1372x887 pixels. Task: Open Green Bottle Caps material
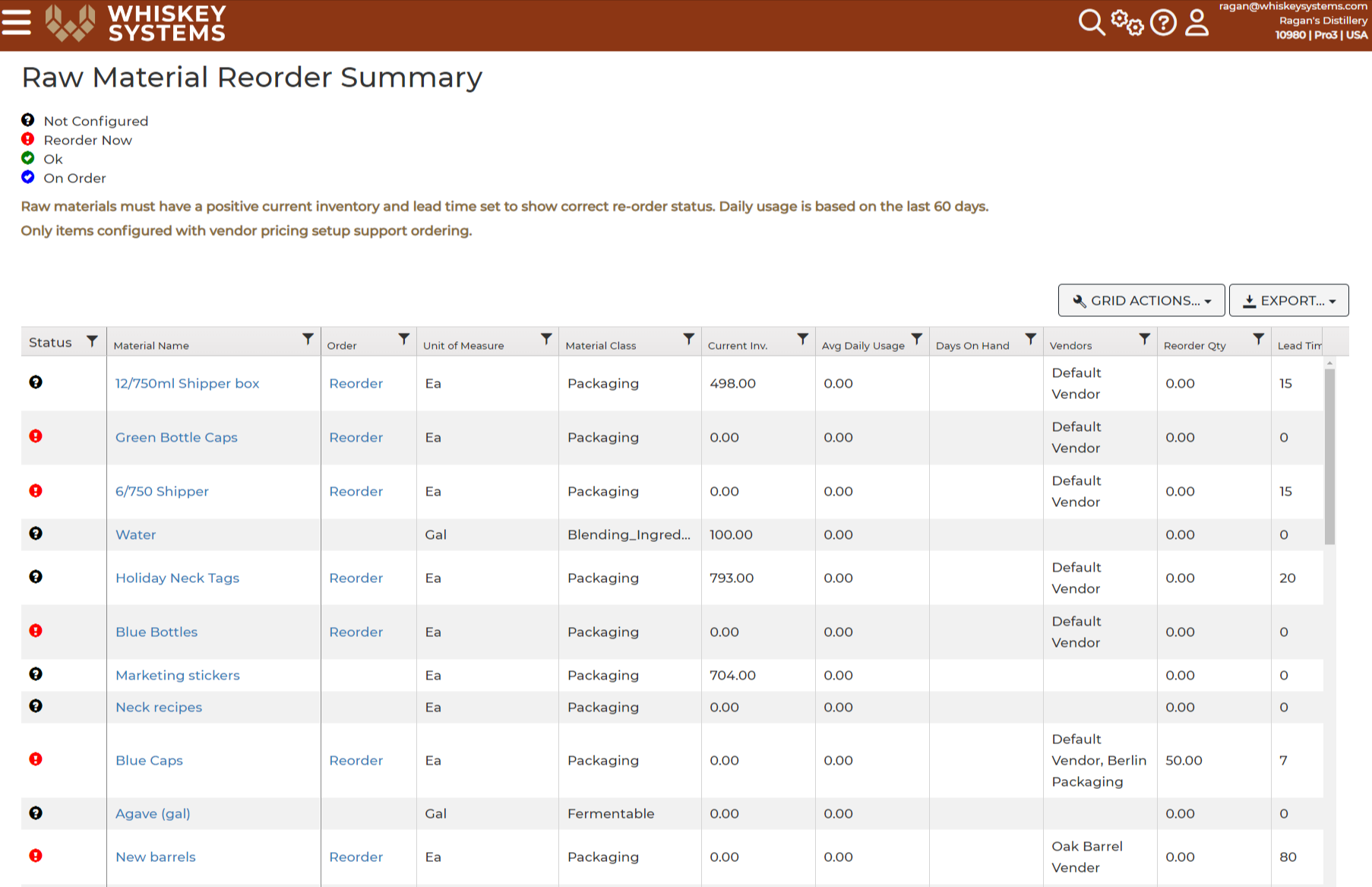[x=176, y=438]
